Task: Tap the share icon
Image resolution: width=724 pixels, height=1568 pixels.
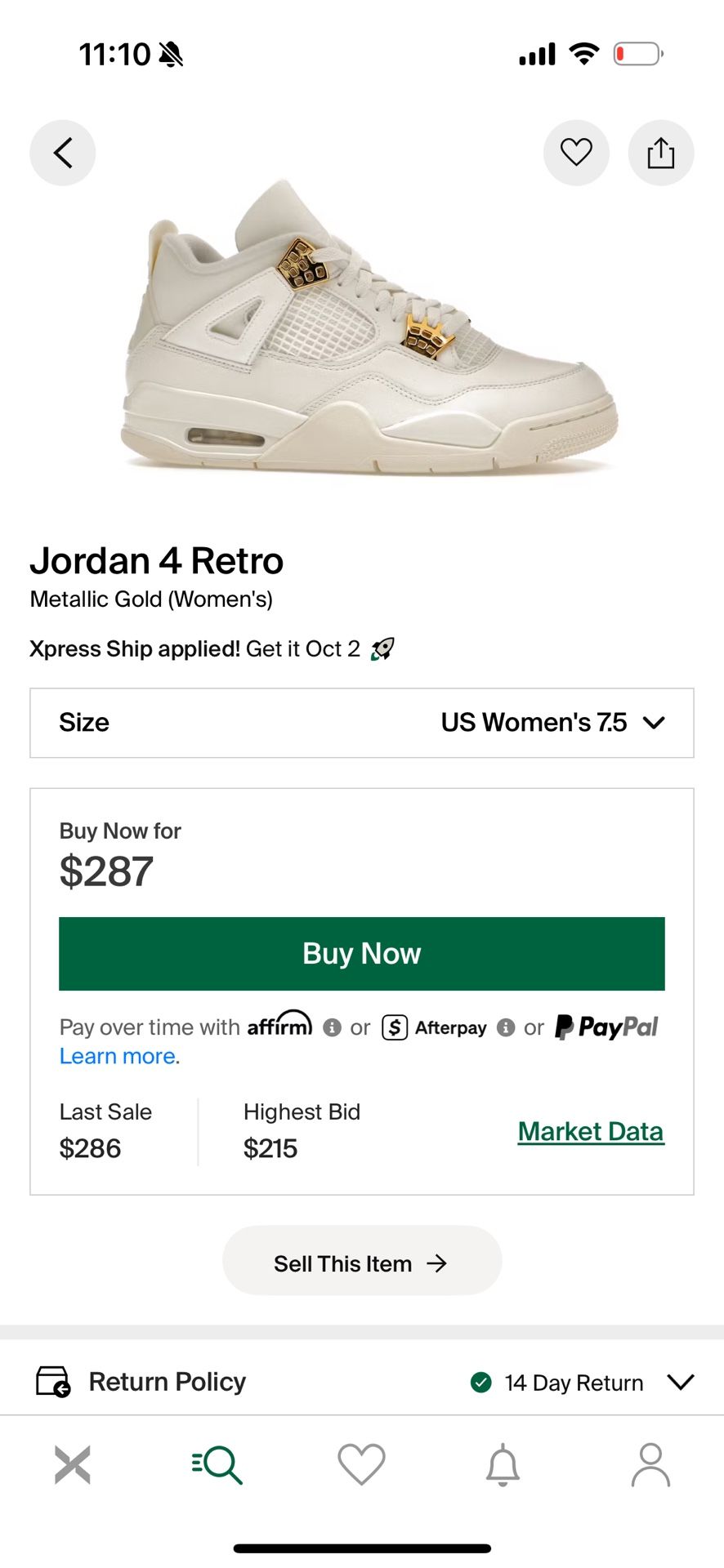Action: 660,153
